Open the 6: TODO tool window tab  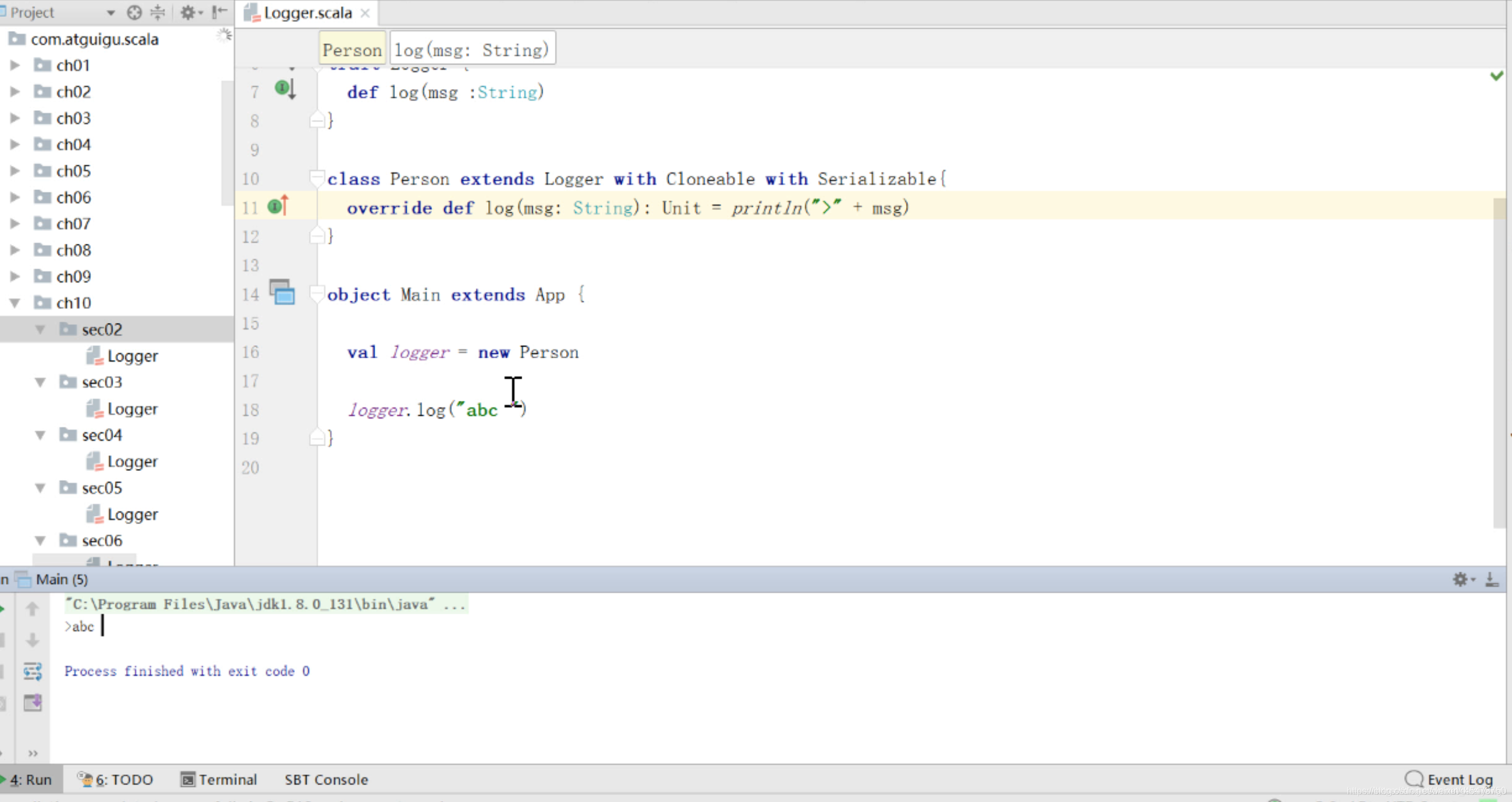[x=115, y=780]
